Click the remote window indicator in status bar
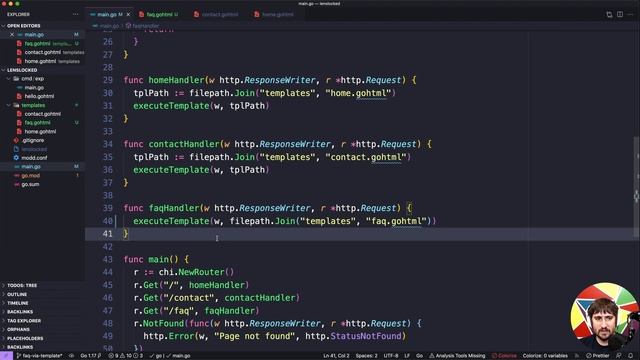This screenshot has height=360, width=640. [x=6, y=356]
